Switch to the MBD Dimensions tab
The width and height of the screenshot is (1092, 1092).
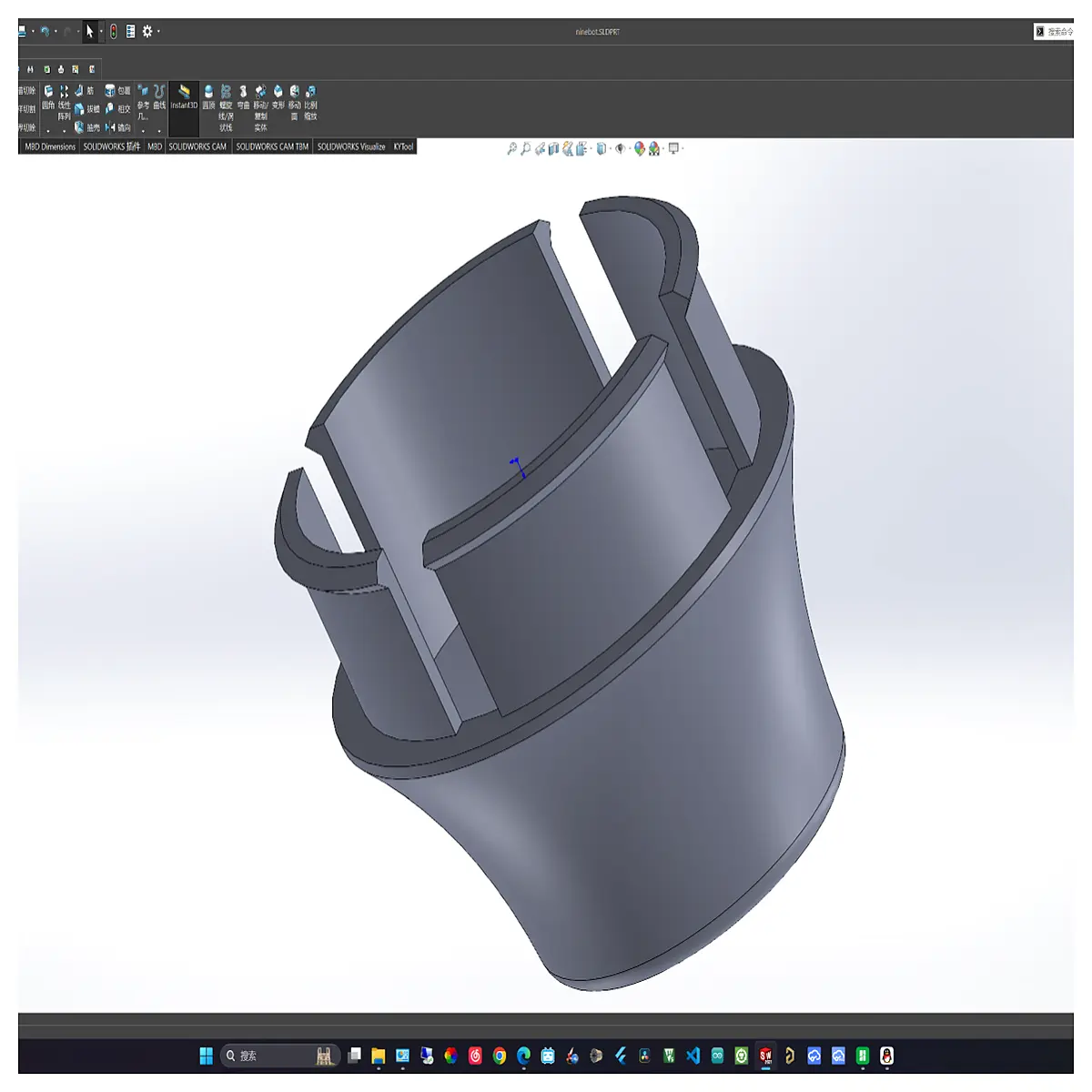point(50,147)
